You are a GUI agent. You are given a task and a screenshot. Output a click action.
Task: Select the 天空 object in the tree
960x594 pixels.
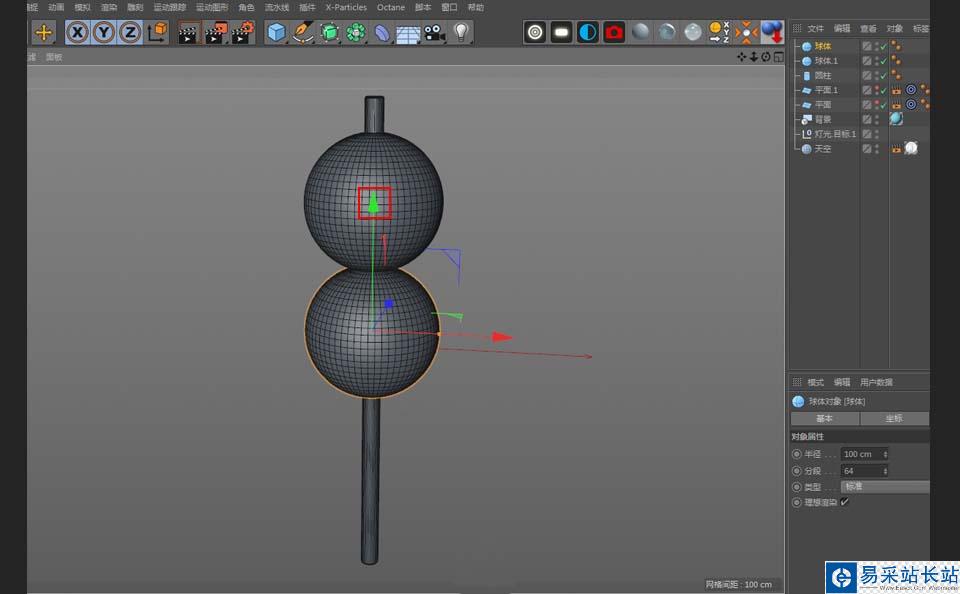tap(823, 149)
